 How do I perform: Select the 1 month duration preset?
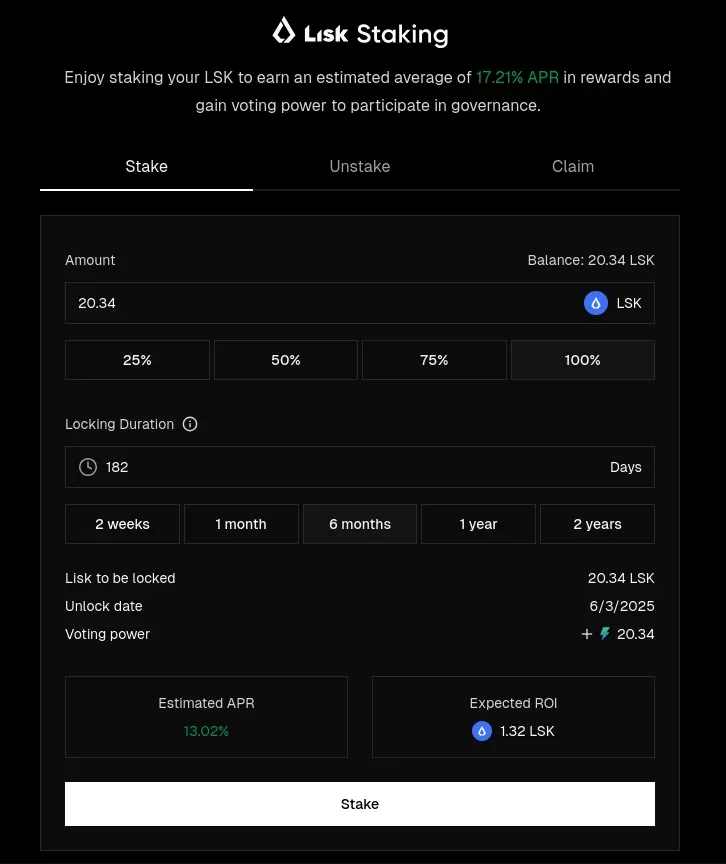pos(241,524)
